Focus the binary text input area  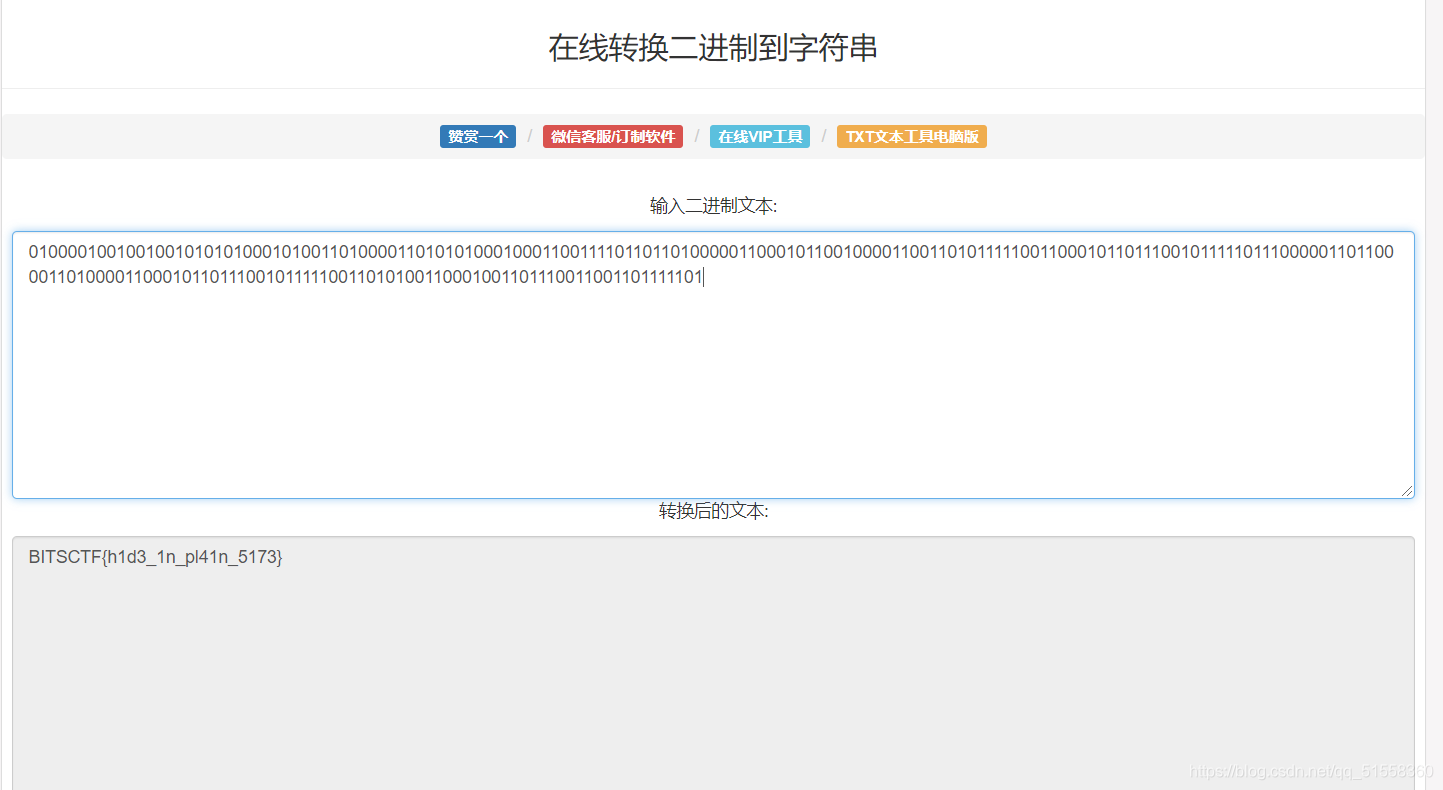pos(713,365)
